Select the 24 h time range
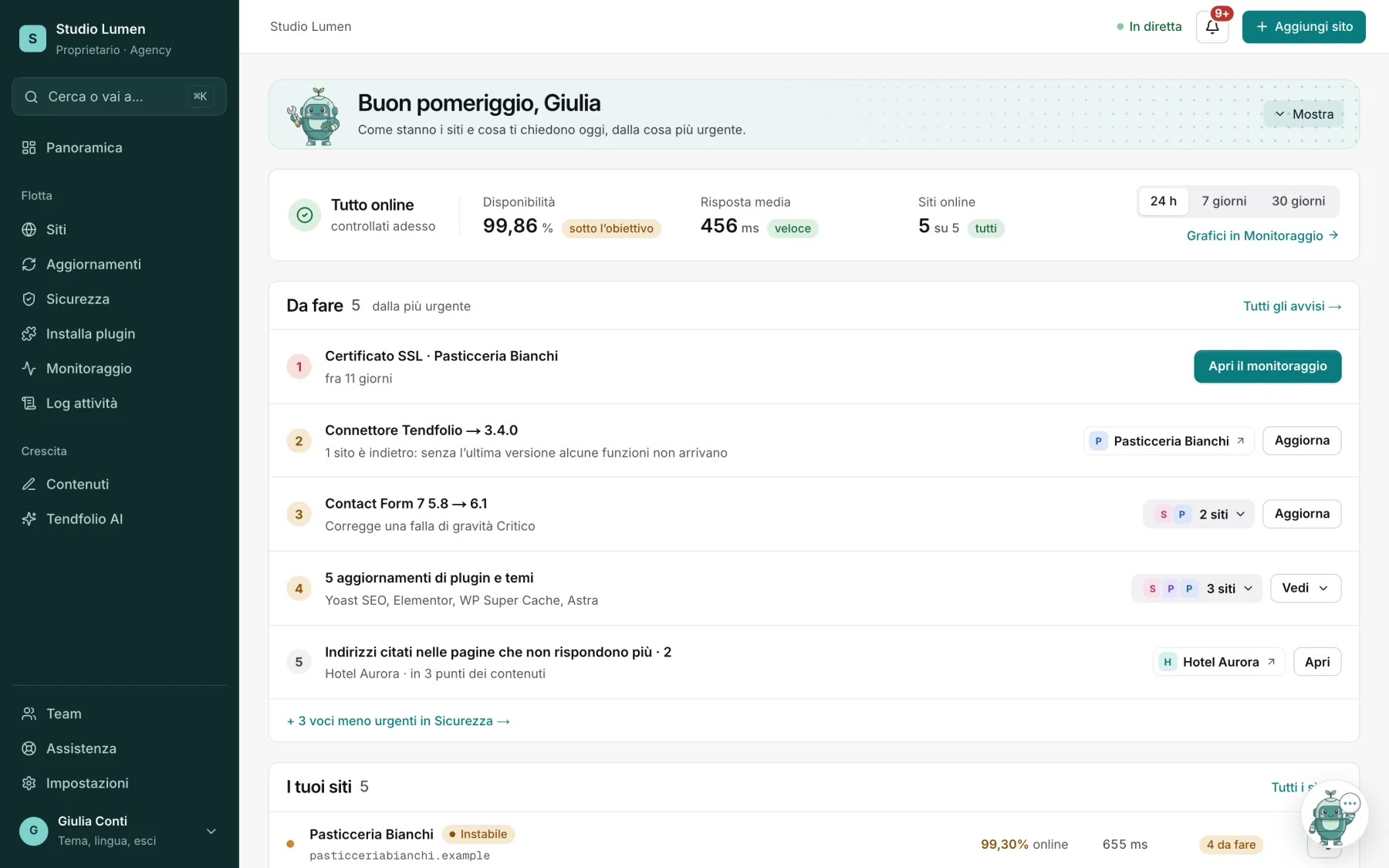The width and height of the screenshot is (1389, 868). 1163,201
